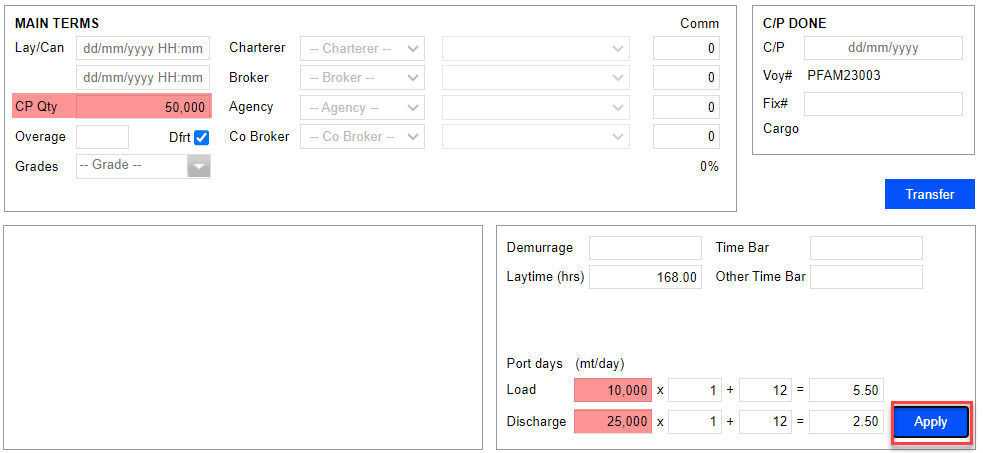Expand the Grades dropdown arrow
The image size is (983, 453).
[199, 167]
